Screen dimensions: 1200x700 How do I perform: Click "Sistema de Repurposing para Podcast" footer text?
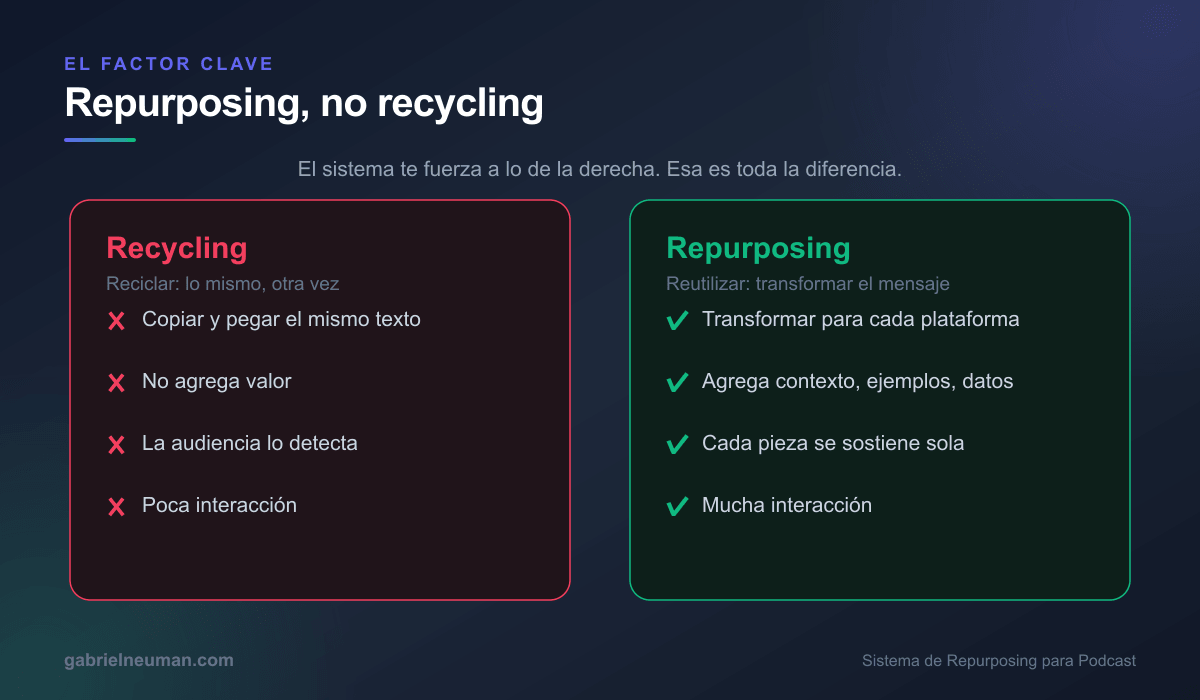tap(999, 660)
